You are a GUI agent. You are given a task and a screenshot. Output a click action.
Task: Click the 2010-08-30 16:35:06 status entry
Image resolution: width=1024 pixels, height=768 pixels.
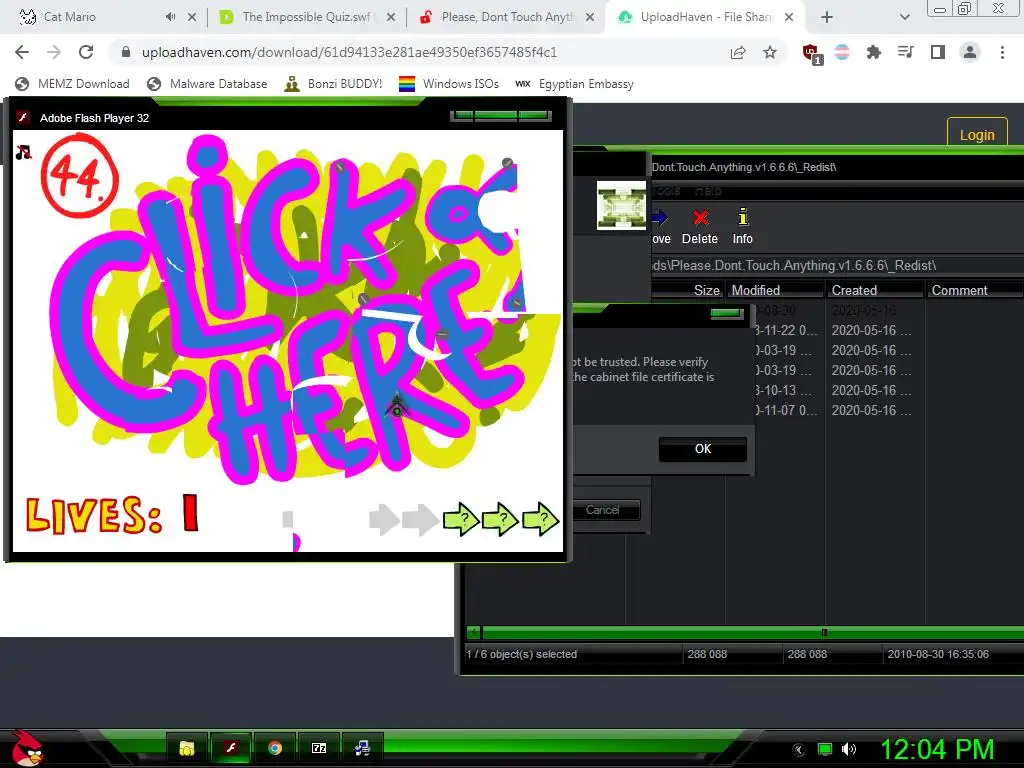(x=938, y=654)
